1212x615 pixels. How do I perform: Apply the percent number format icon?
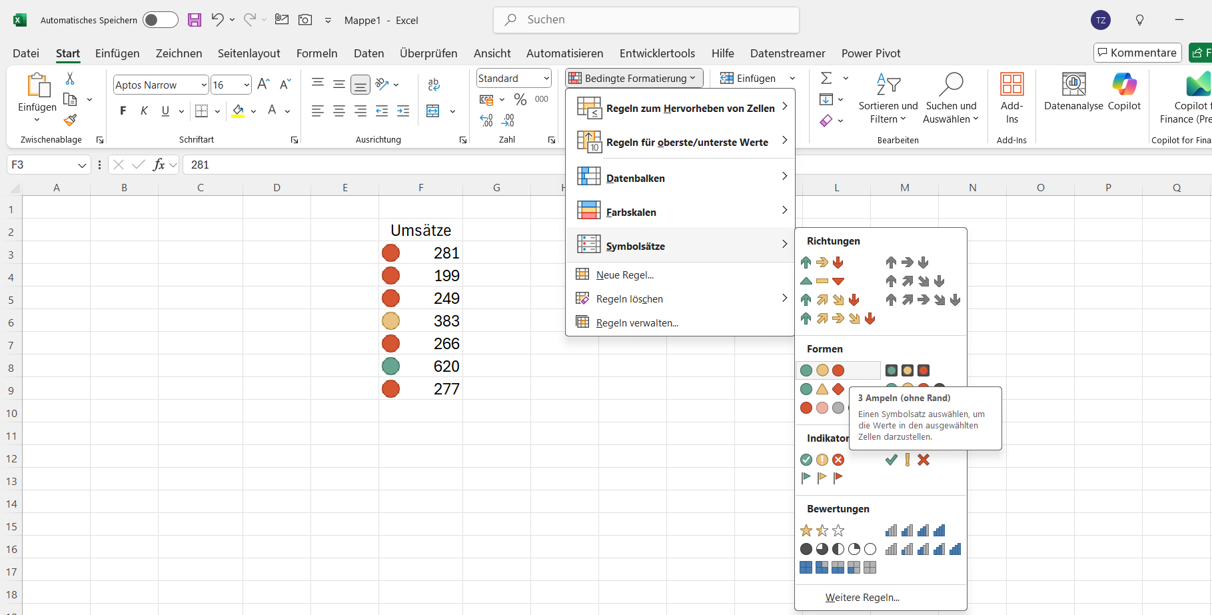point(520,100)
